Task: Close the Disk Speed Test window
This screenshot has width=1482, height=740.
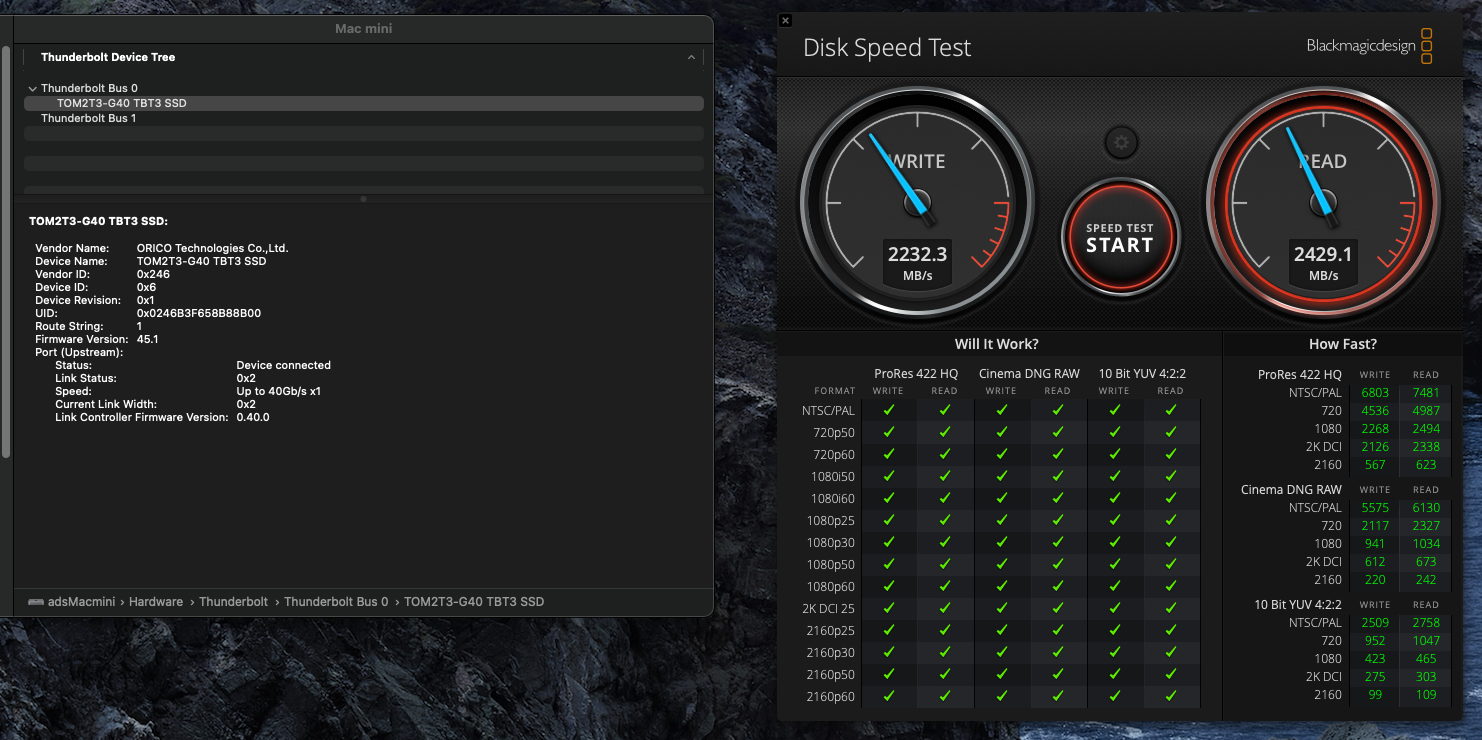Action: [785, 20]
